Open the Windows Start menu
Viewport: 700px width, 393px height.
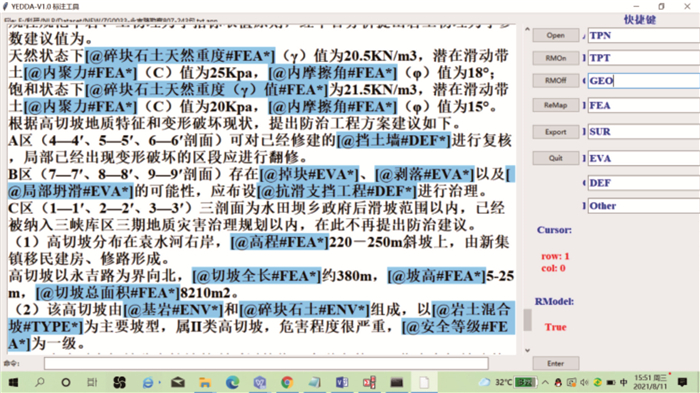pos(13,383)
